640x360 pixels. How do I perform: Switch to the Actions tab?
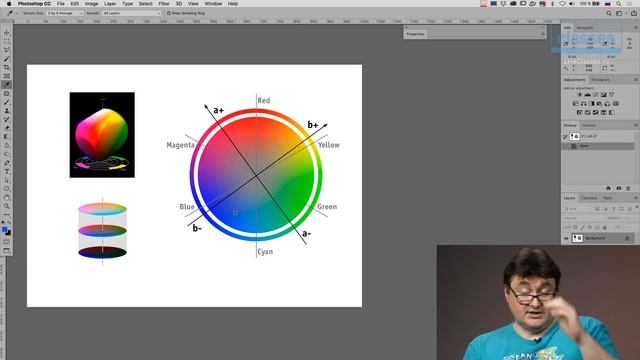589,125
